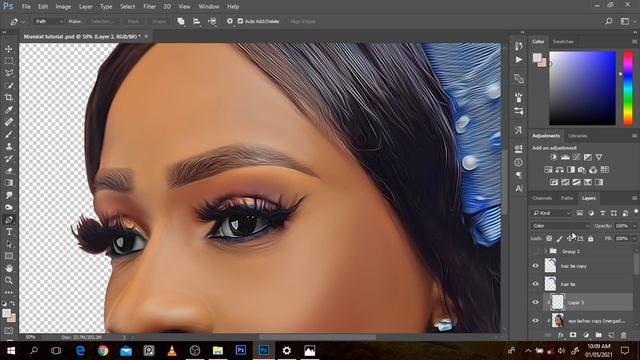This screenshot has height=360, width=640.
Task: Toggle lock image pixels brush icon
Action: tap(560, 238)
